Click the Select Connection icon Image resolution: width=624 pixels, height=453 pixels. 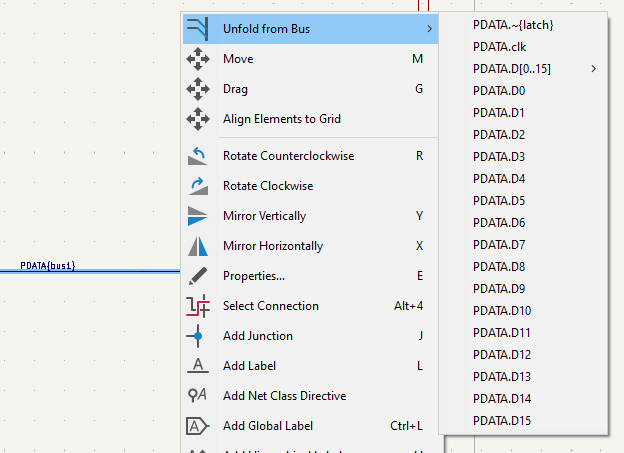(x=198, y=306)
